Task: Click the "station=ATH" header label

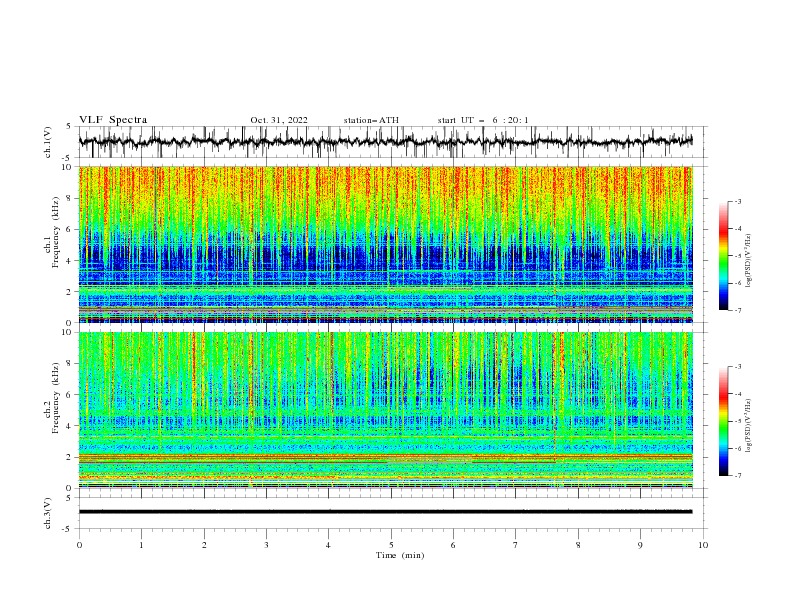Action: click(x=371, y=120)
